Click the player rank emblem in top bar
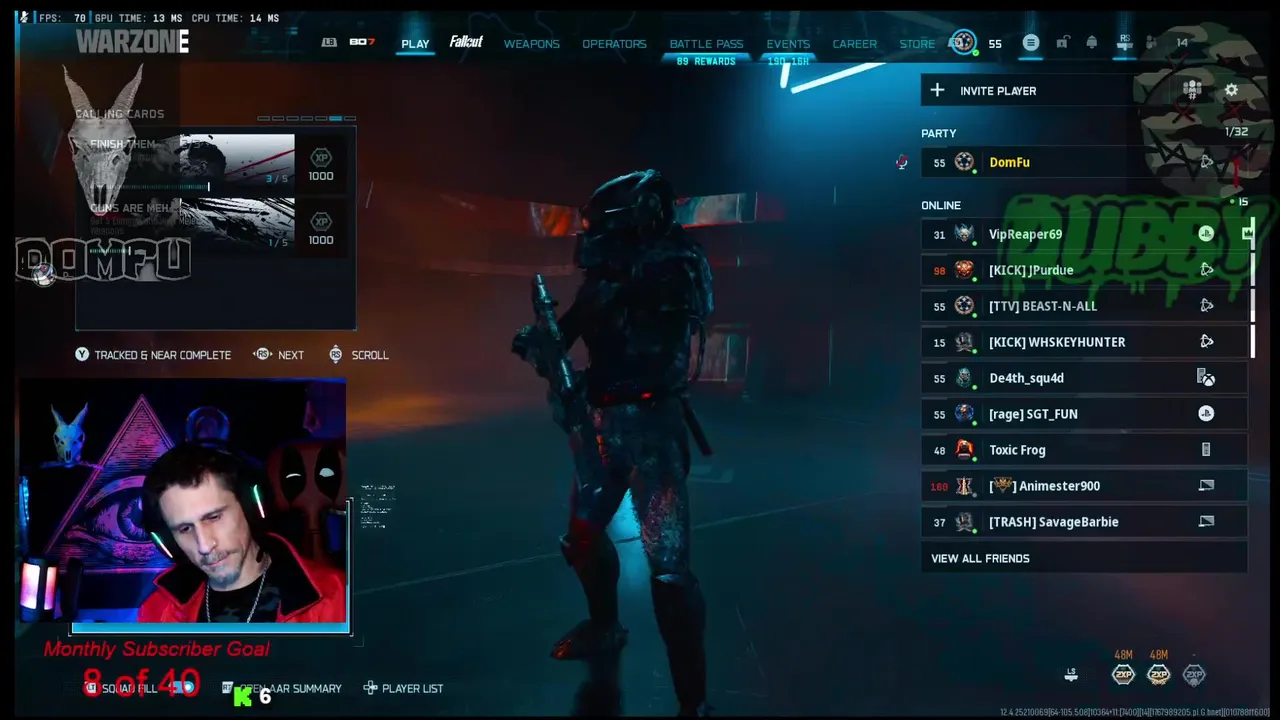Image resolution: width=1280 pixels, height=720 pixels. click(x=963, y=42)
